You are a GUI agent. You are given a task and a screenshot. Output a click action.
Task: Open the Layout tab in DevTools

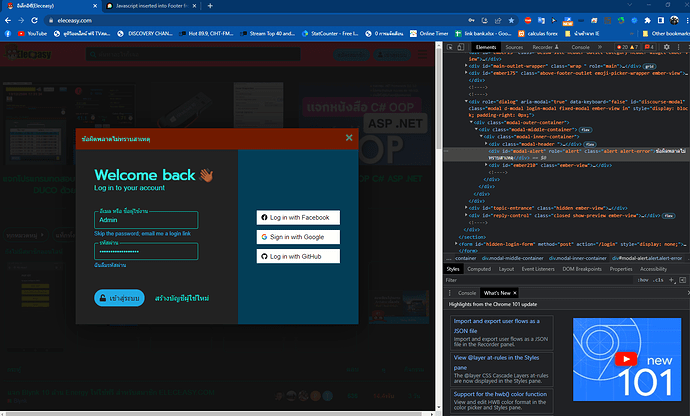[x=506, y=269]
